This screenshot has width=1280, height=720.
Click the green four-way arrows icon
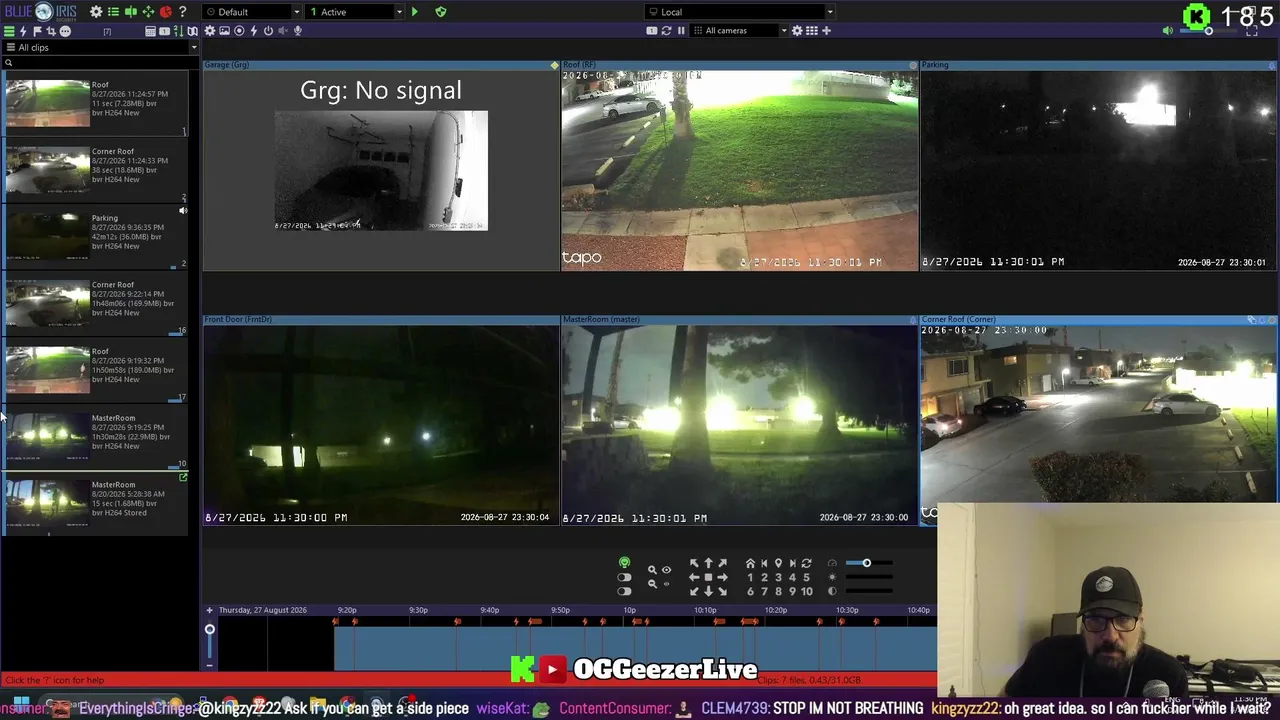click(148, 12)
